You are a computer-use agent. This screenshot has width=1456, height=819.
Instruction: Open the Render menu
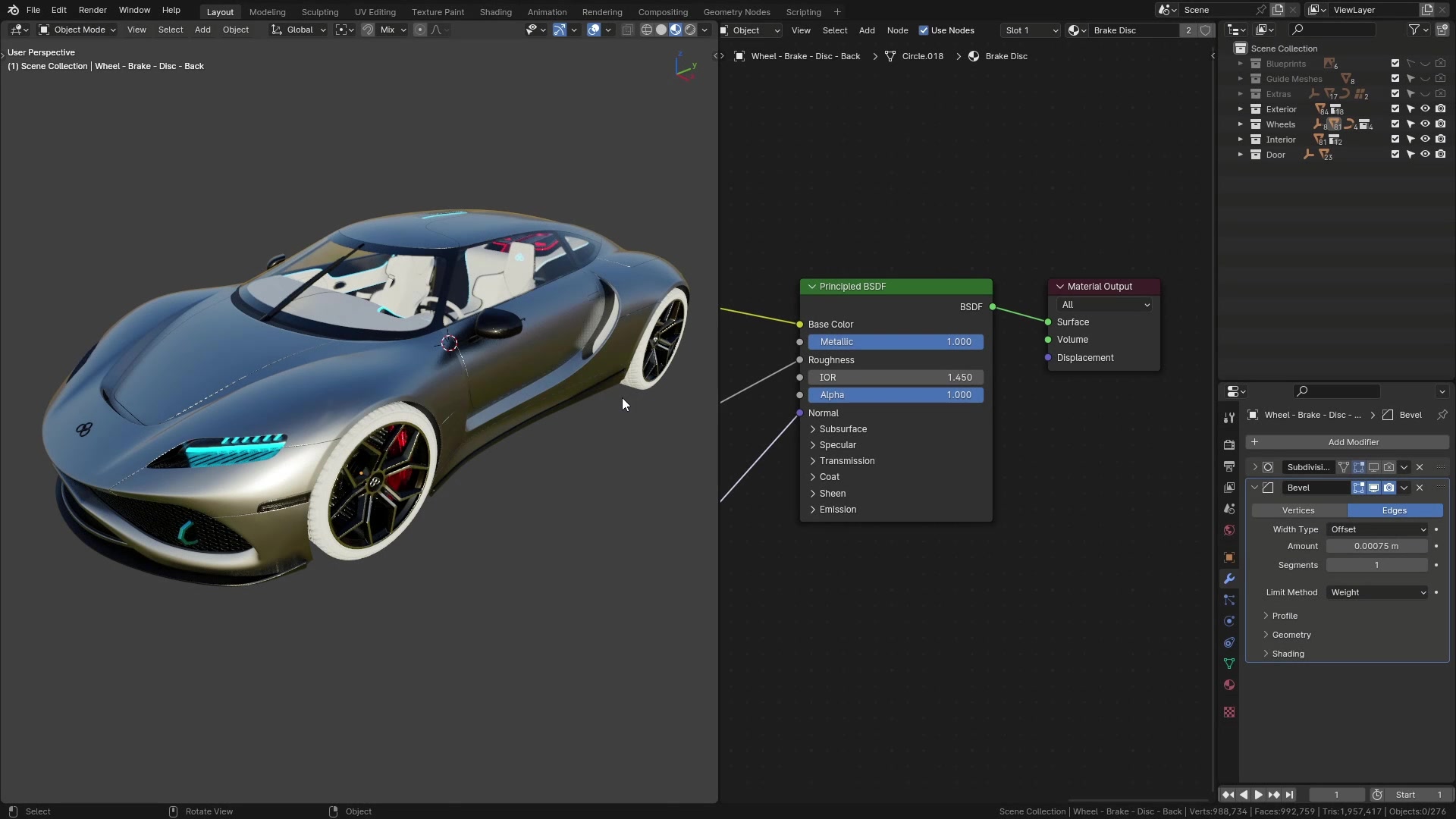pos(93,10)
